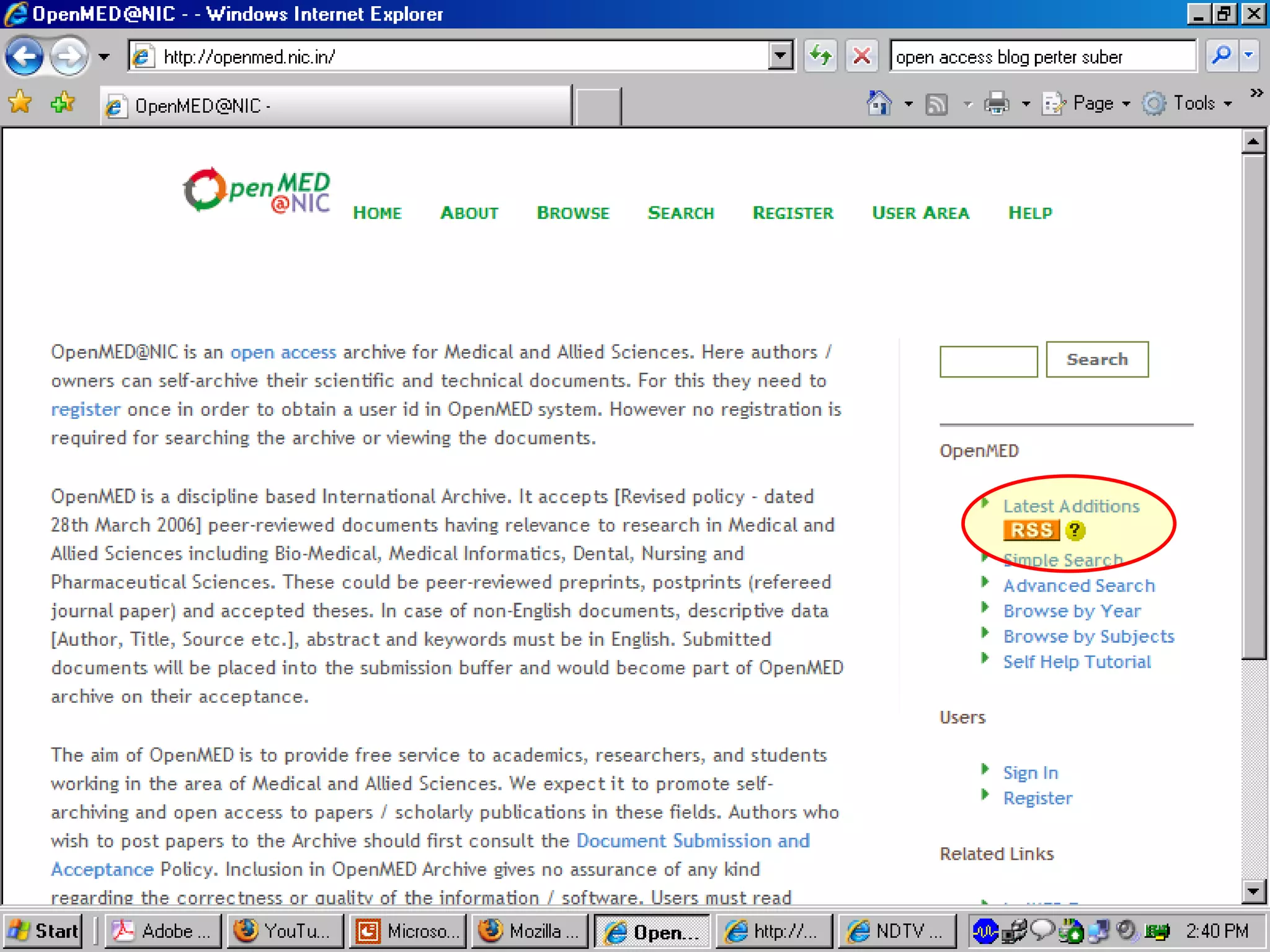Viewport: 1270px width, 952px height.
Task: Click the red Stop loading icon
Action: click(x=861, y=57)
